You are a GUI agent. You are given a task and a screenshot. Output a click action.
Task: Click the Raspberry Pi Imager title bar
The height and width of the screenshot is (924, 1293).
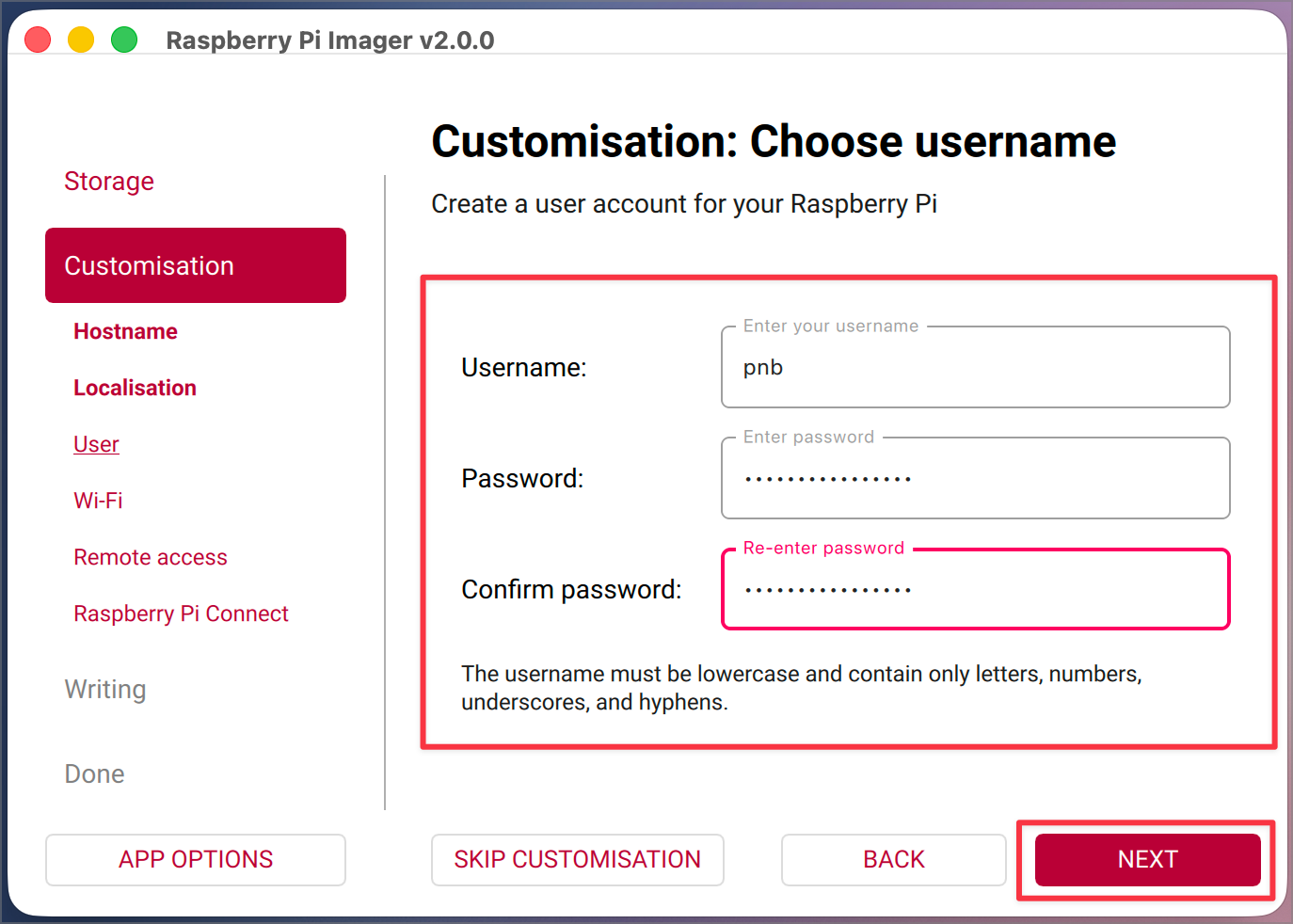pyautogui.click(x=328, y=40)
